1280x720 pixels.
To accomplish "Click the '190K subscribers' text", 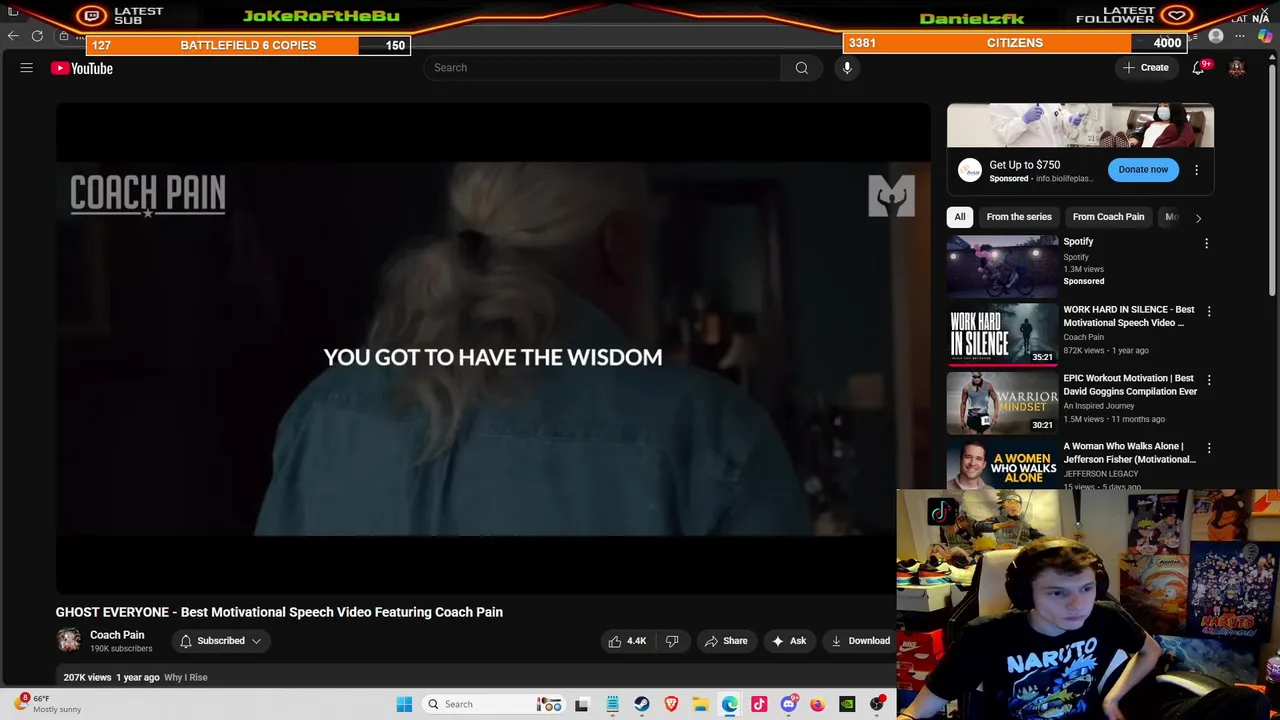I will [x=121, y=649].
